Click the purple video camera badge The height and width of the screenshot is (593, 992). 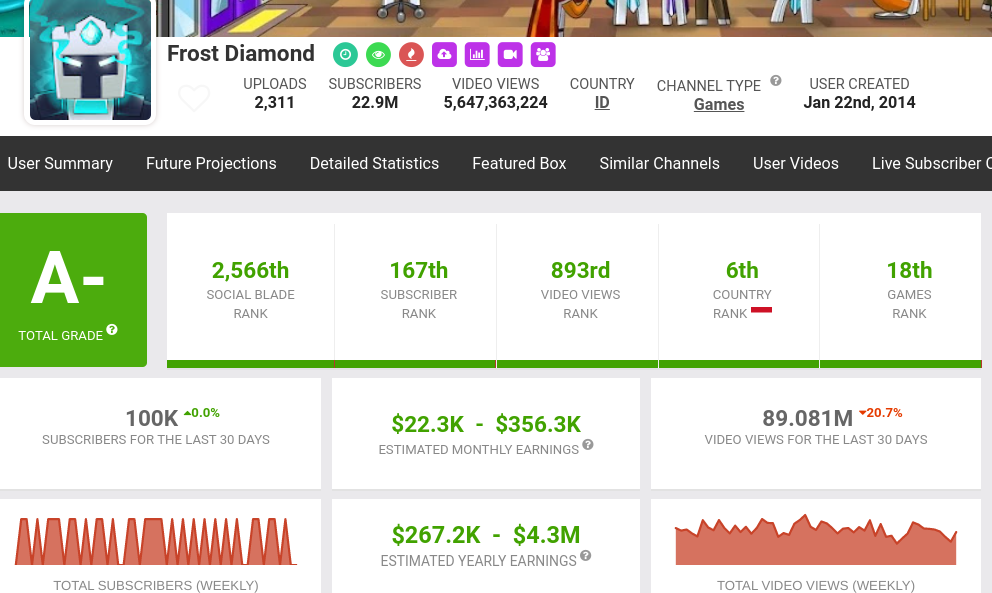(510, 54)
